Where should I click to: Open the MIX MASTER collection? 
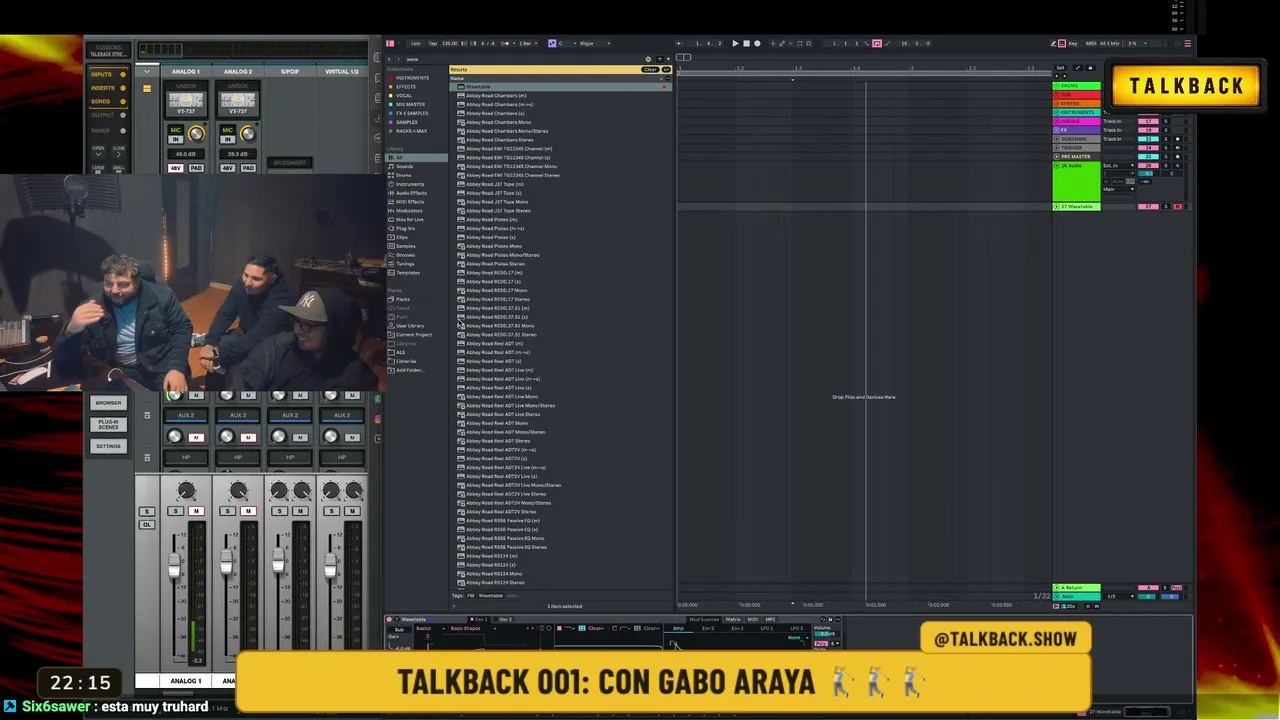pos(410,105)
